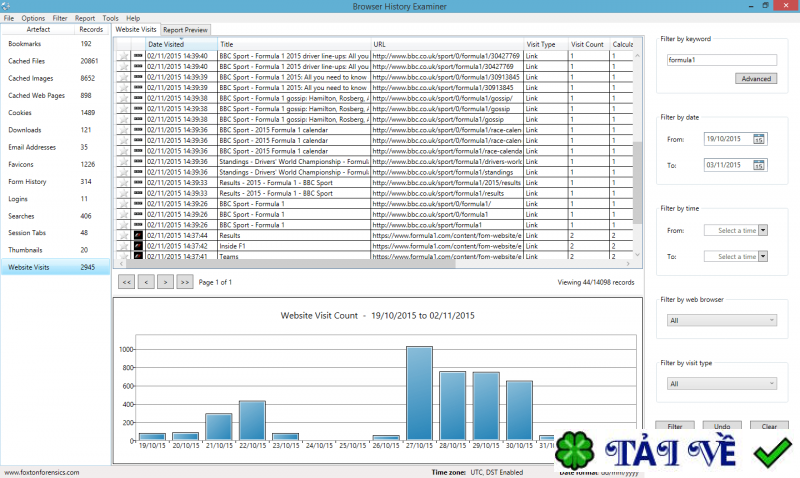Screen dimensions: 800x478
Task: Click the Artefact column header
Action: (x=38, y=29)
